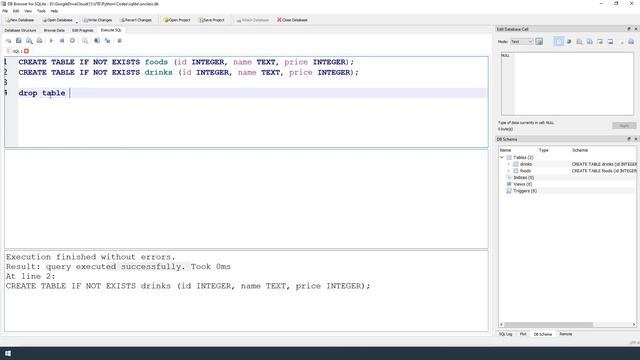
Task: Find and replace icon in SQL toolbar
Action: coord(107,41)
